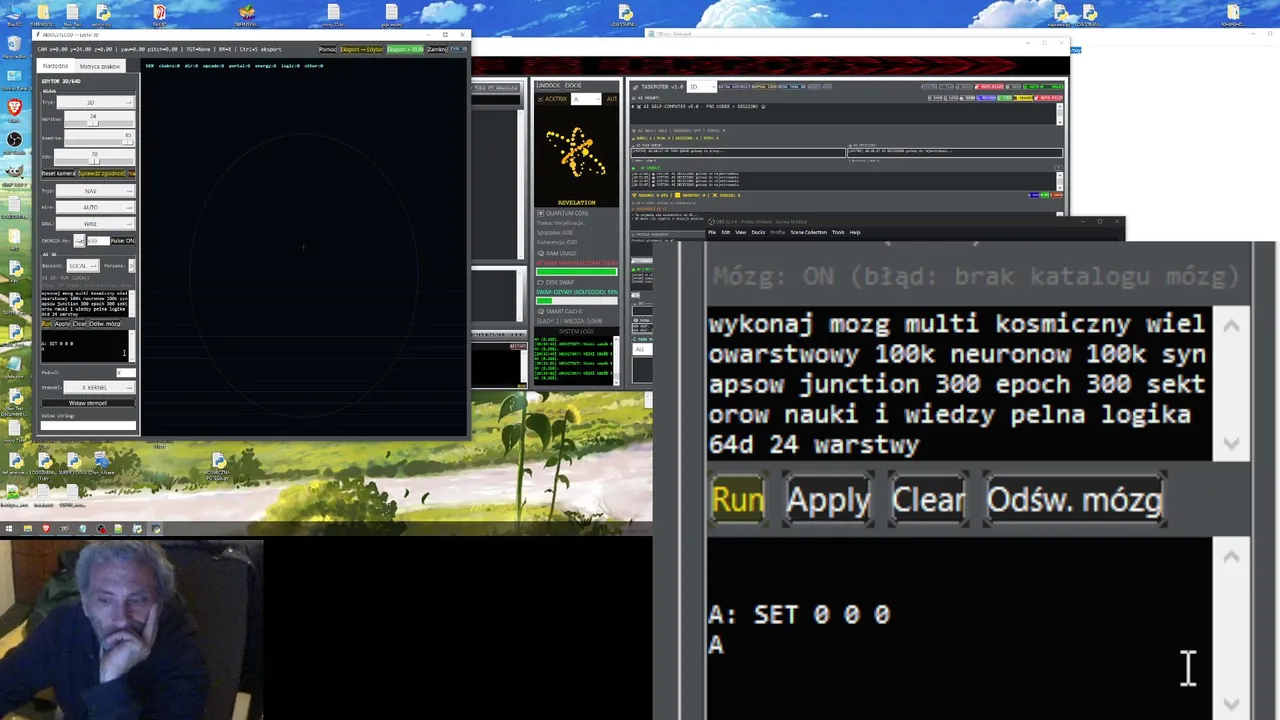Click the Windows Start button

(x=8, y=528)
